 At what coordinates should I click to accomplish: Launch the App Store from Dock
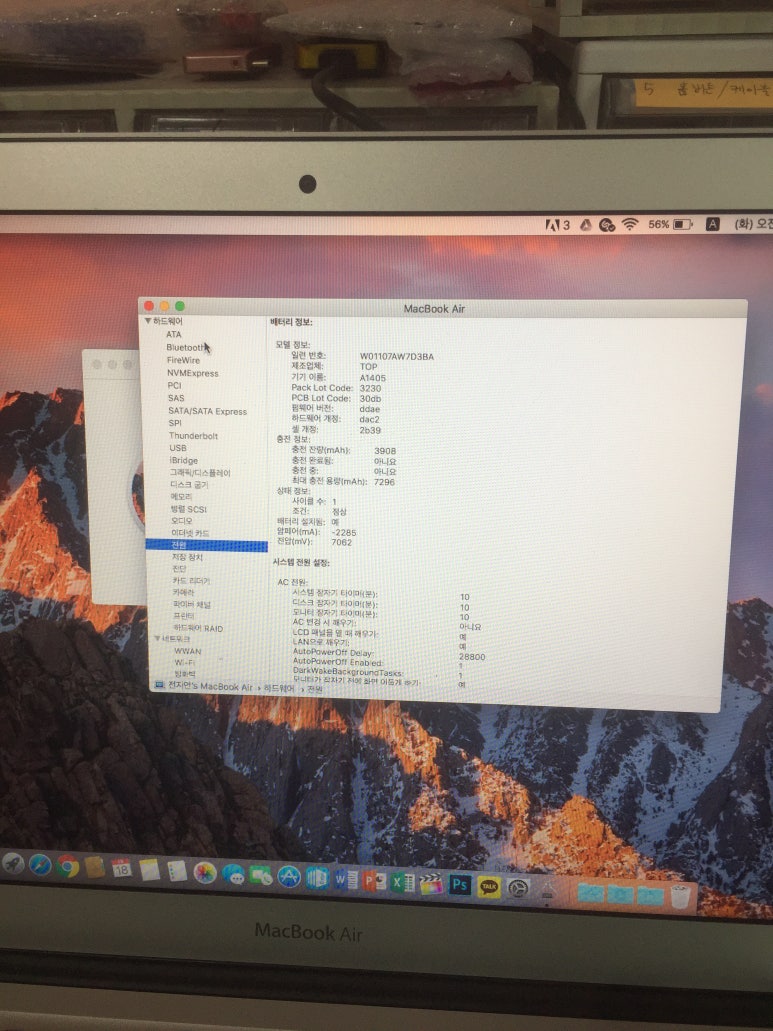coord(289,876)
